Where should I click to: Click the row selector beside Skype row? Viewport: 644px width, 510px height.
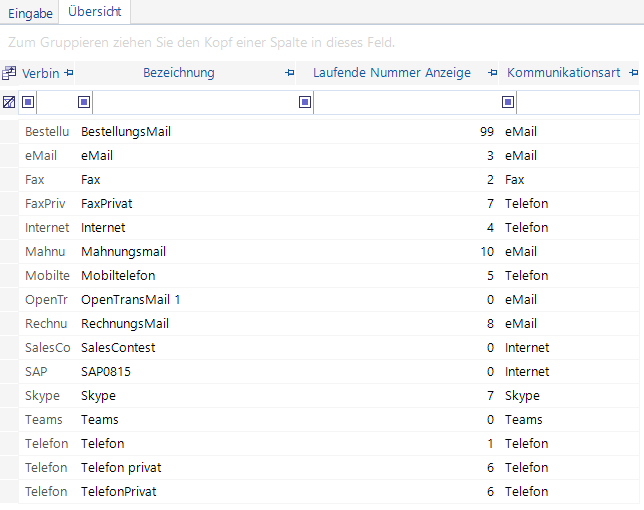click(9, 396)
